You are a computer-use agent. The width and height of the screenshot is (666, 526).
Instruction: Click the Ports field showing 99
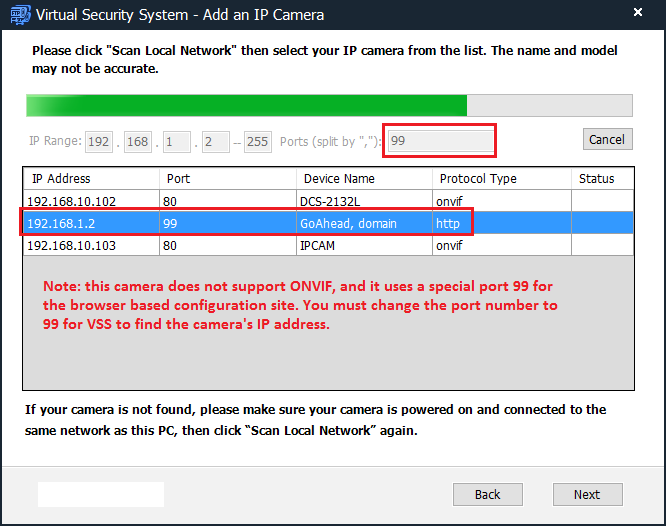pyautogui.click(x=440, y=141)
